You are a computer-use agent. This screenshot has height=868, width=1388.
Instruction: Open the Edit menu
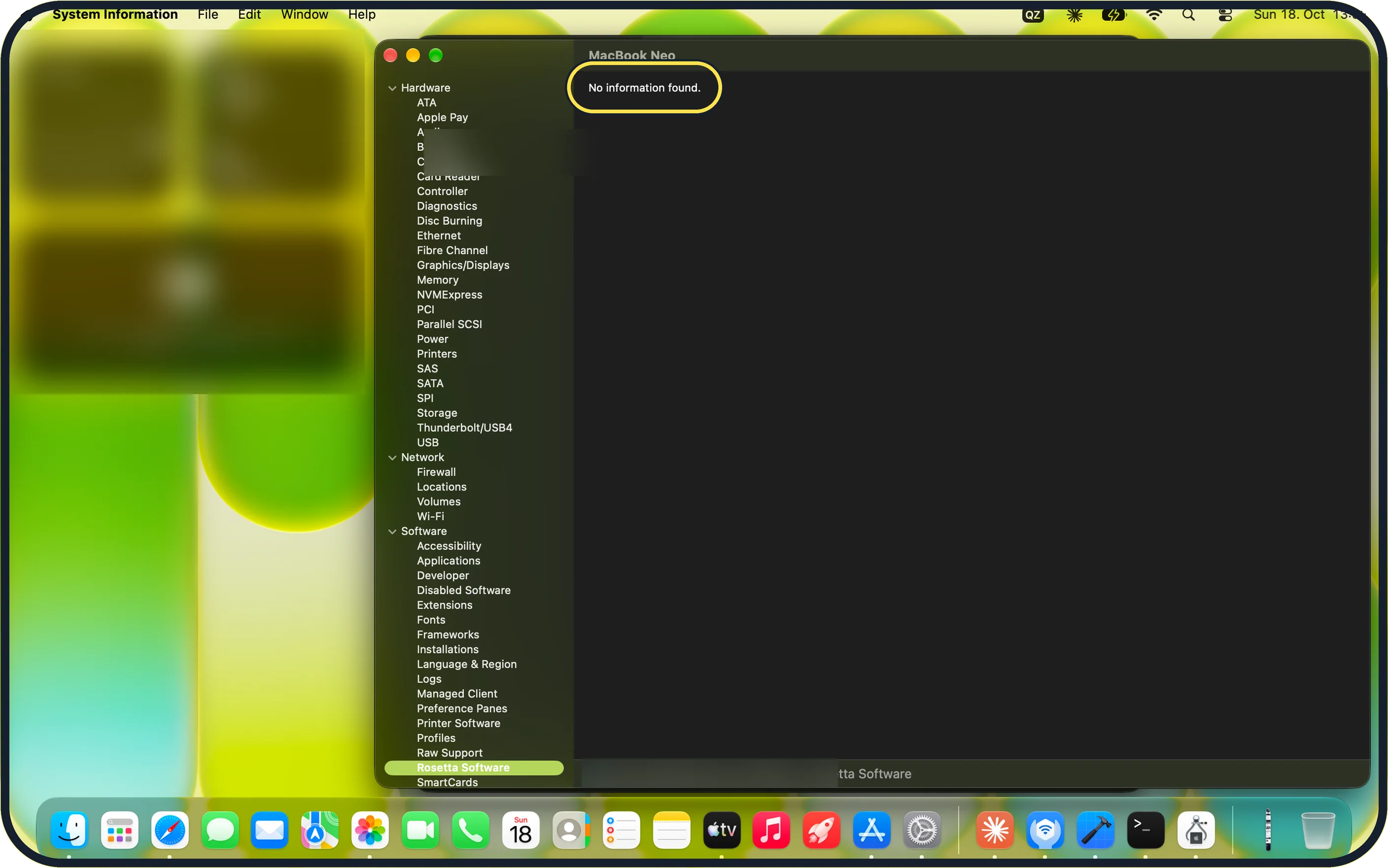pos(249,14)
